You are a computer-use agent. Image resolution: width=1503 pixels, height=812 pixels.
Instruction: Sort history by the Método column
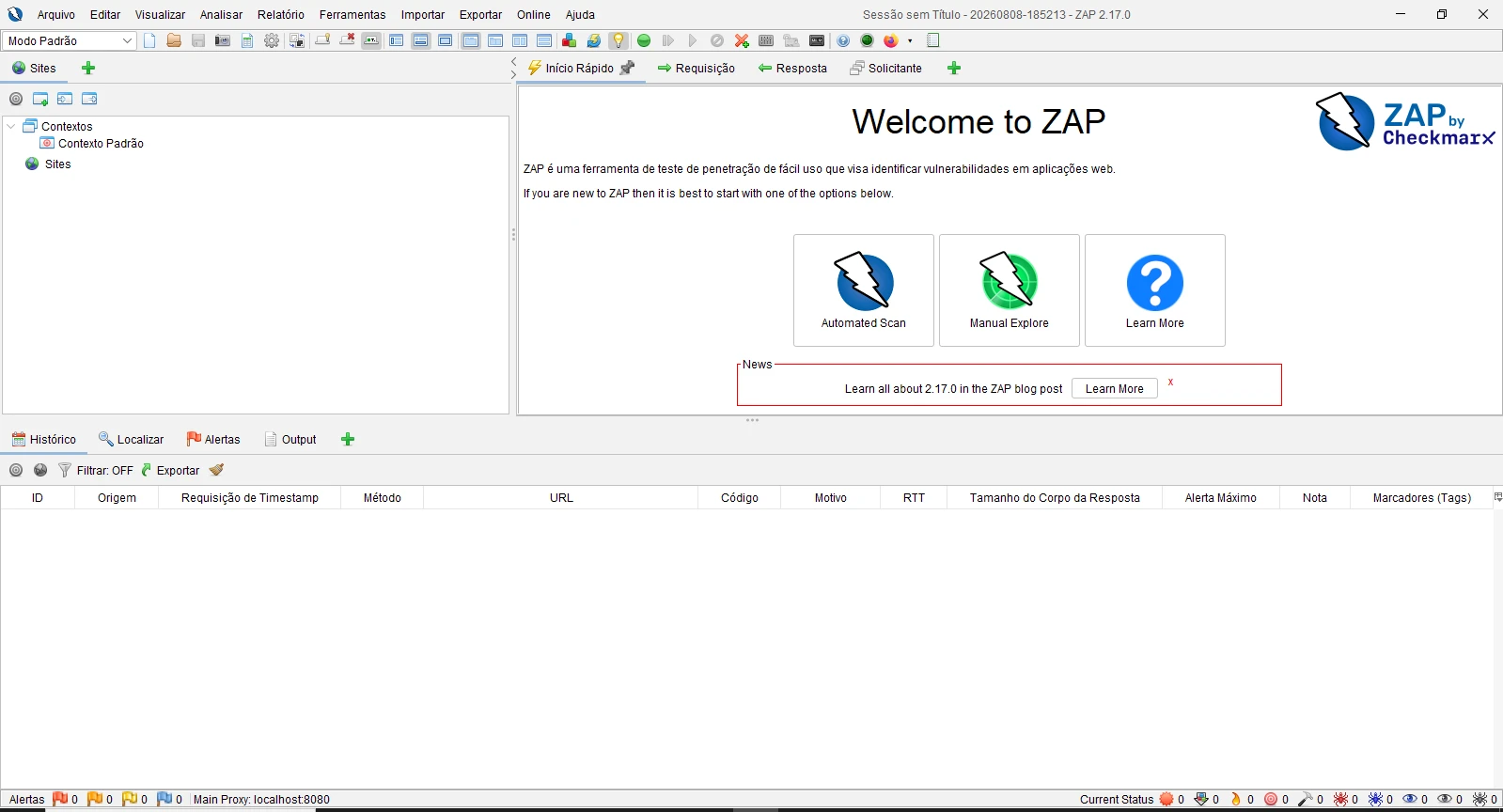(x=383, y=498)
